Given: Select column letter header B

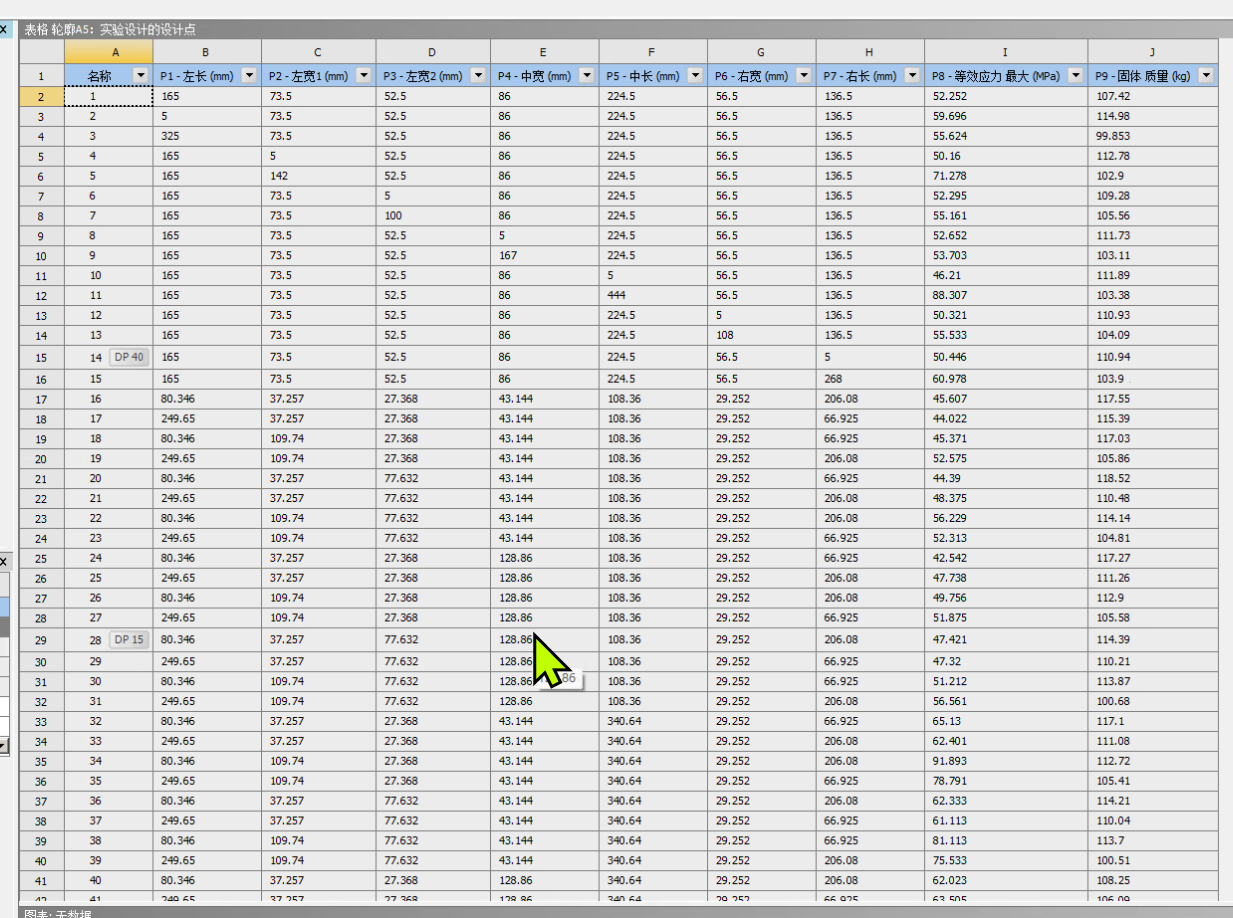Looking at the screenshot, I should (x=207, y=52).
